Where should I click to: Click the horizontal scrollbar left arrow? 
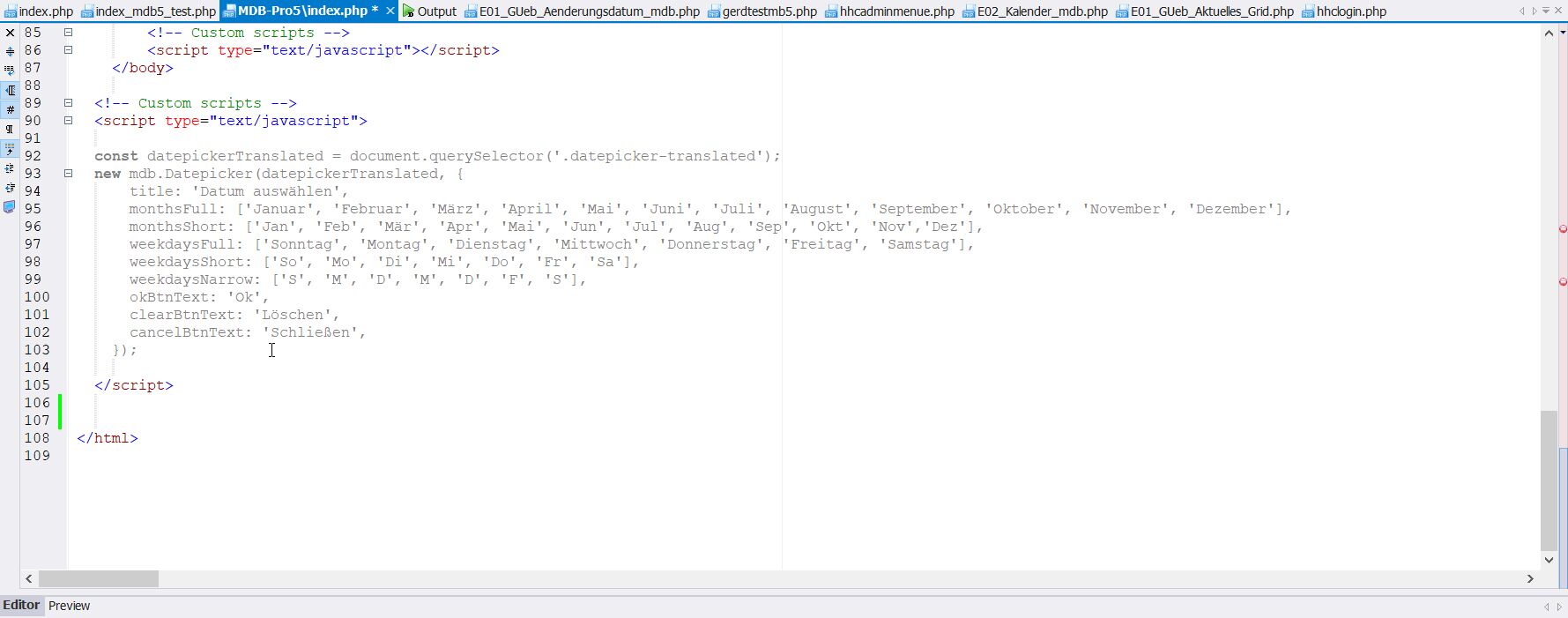pos(29,578)
